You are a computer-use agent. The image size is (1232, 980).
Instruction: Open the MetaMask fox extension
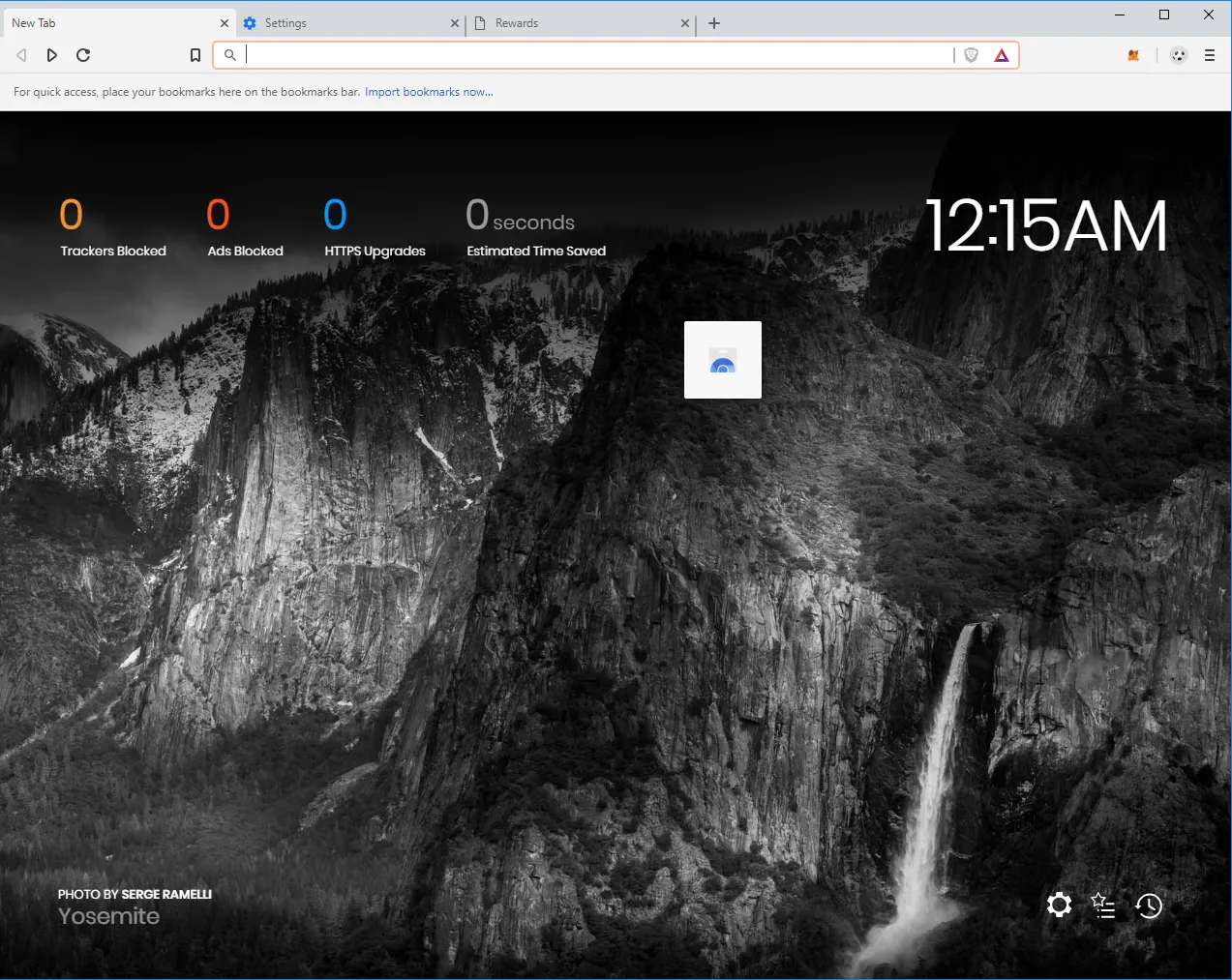1133,55
